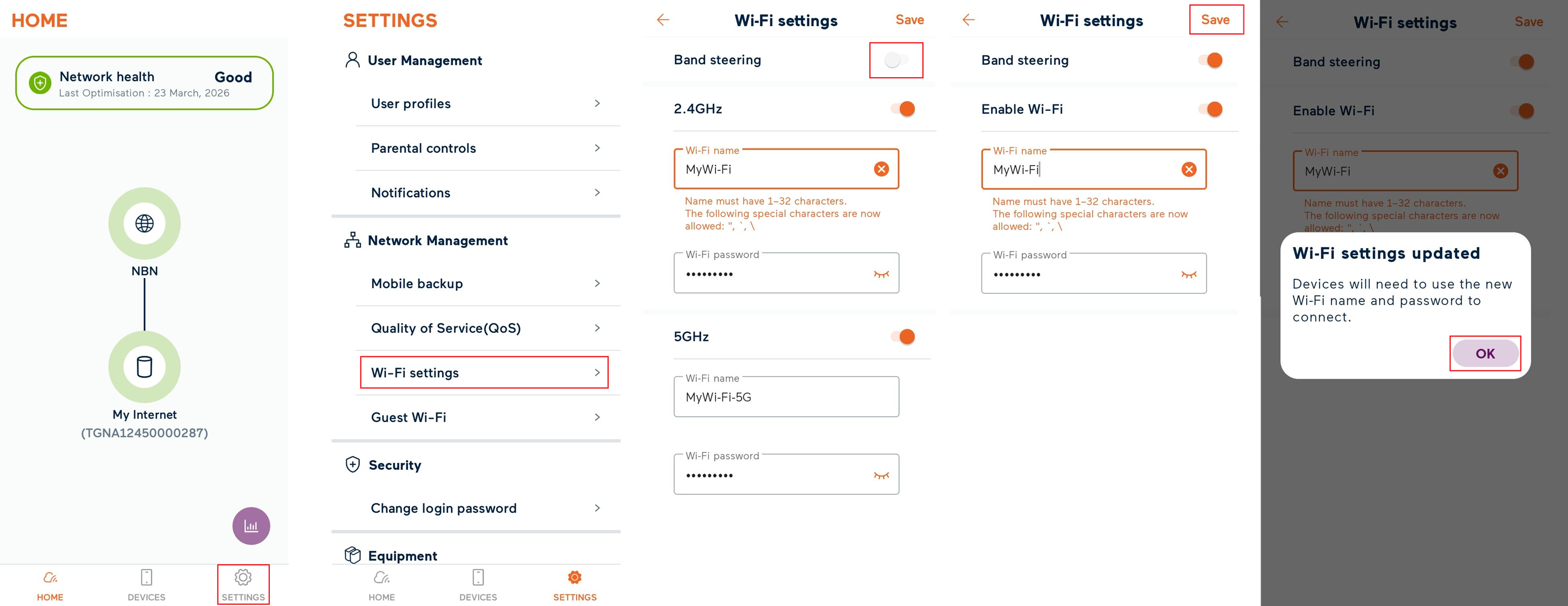
Task: Select the Settings gear in the bottom navigation
Action: coord(243,583)
